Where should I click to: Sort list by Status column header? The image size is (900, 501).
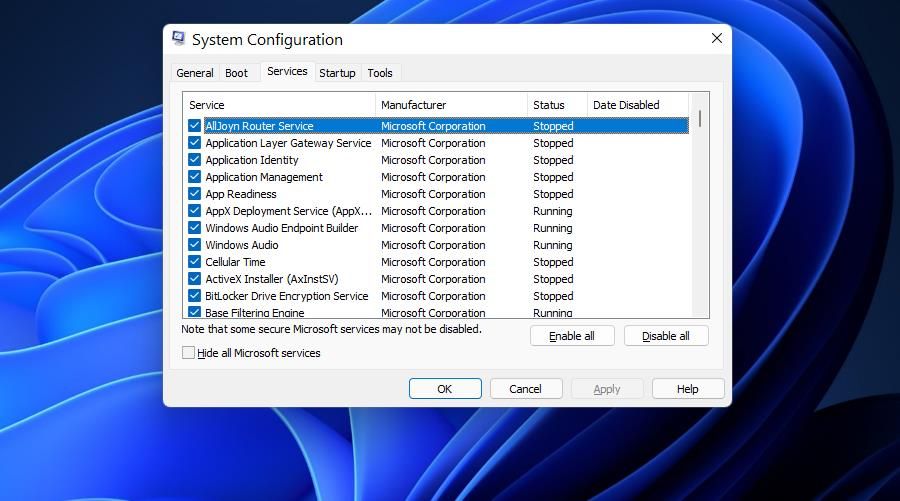click(x=557, y=105)
